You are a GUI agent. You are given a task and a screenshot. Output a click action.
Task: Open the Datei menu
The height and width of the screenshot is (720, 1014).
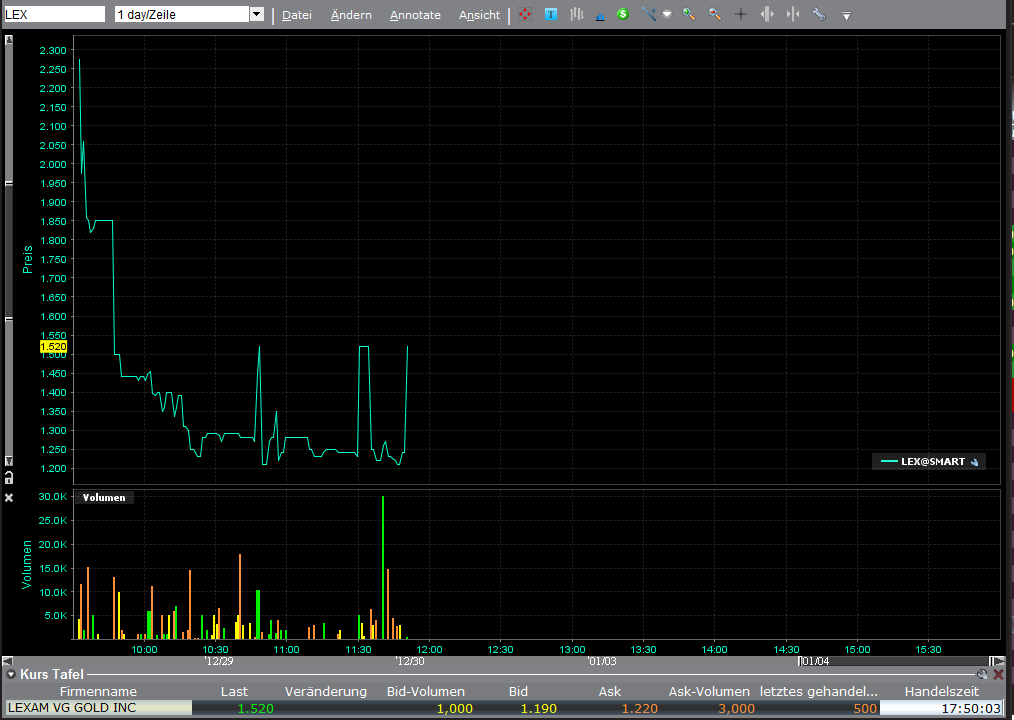pos(296,15)
